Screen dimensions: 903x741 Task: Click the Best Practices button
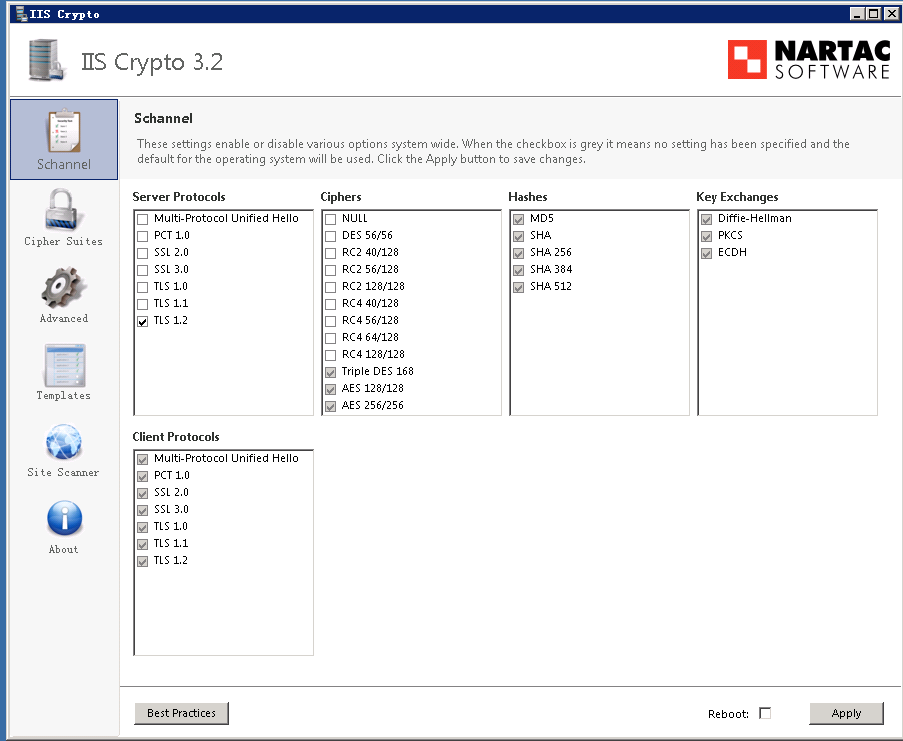point(181,713)
